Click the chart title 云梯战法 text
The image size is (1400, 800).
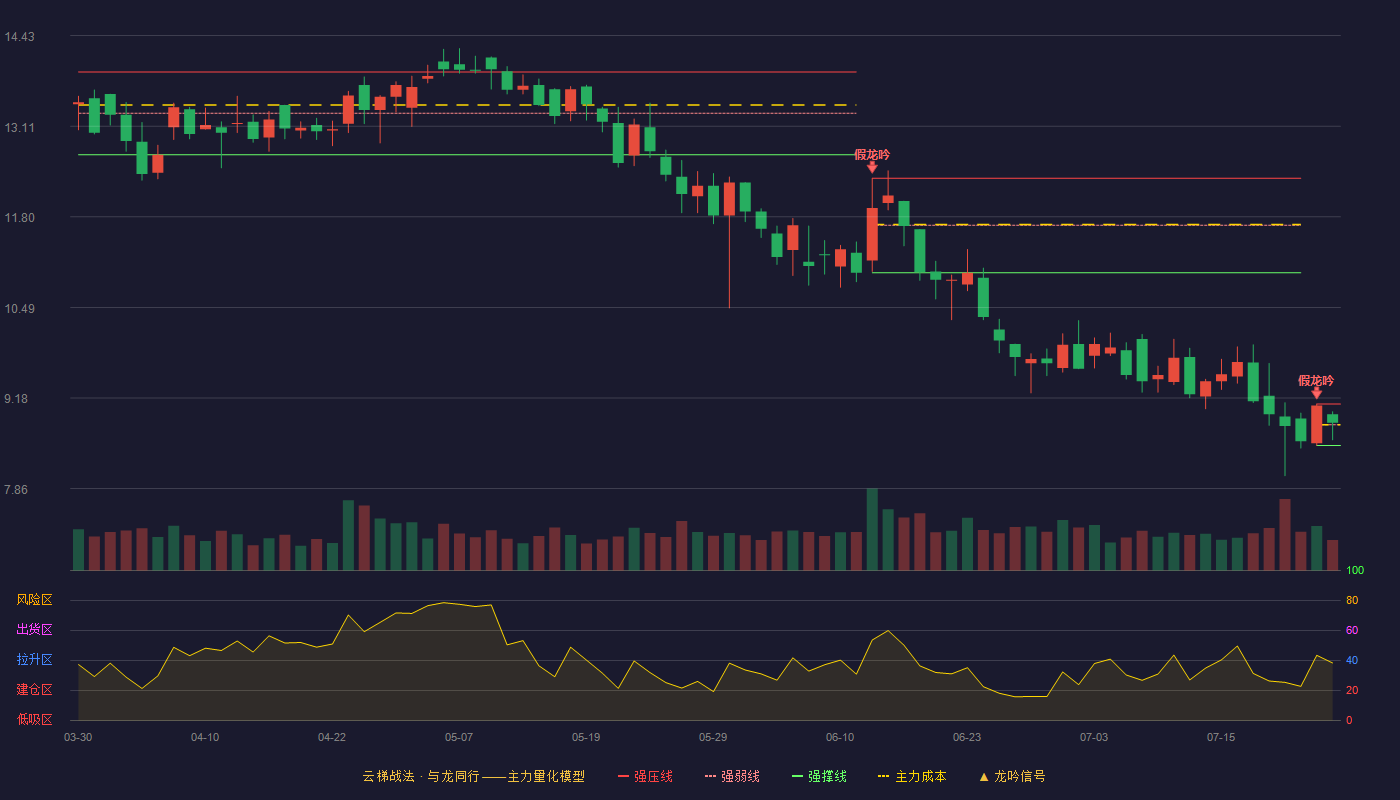(388, 776)
